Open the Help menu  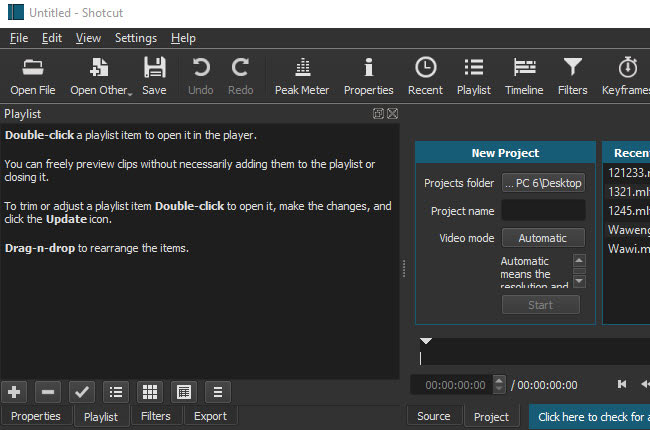click(x=183, y=38)
